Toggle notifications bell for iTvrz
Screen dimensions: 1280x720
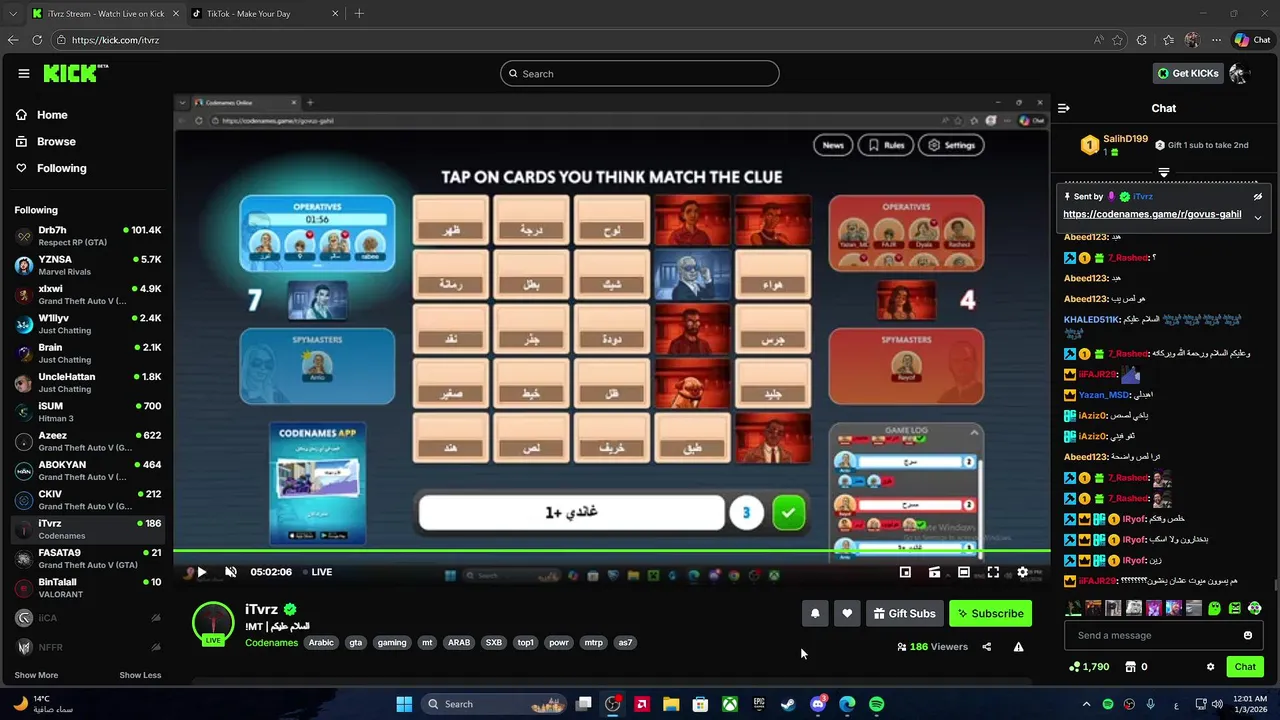tap(815, 613)
